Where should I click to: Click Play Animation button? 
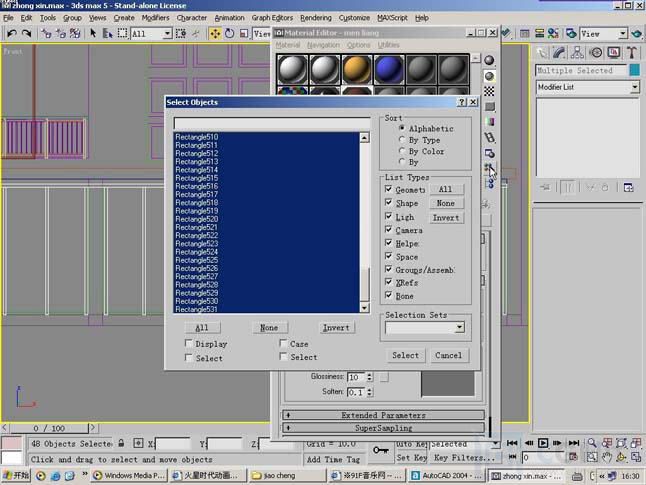(543, 443)
